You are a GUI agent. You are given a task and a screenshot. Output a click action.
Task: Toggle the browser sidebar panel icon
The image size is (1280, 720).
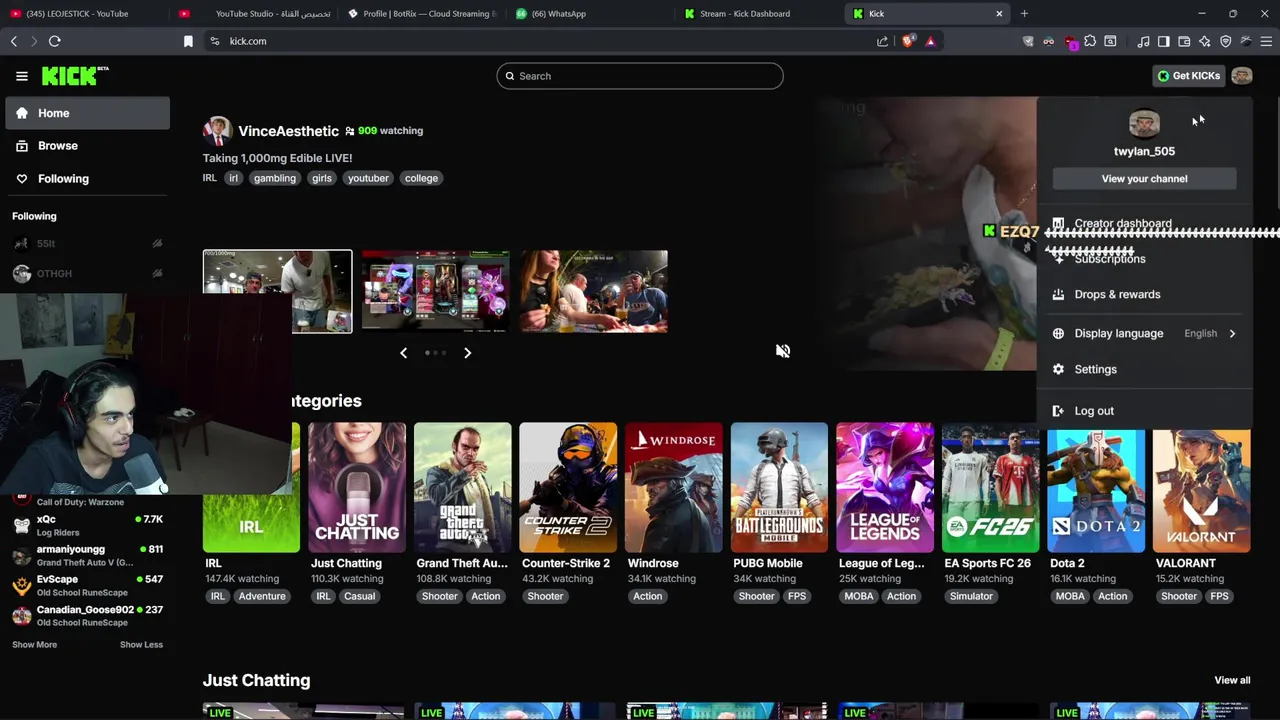(x=1164, y=41)
